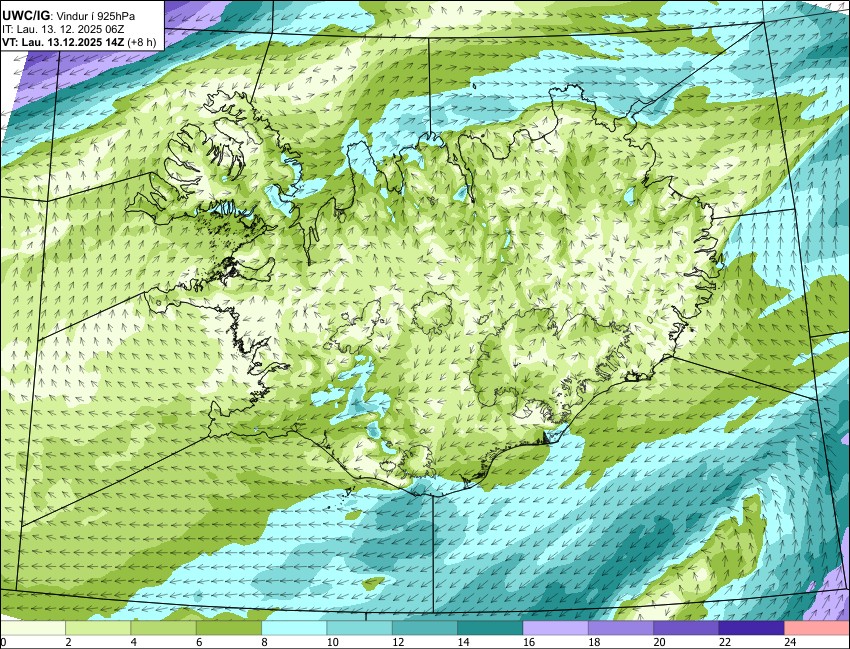Select the 'Vindur í 925hPa' label
The width and height of the screenshot is (850, 649).
coord(94,17)
